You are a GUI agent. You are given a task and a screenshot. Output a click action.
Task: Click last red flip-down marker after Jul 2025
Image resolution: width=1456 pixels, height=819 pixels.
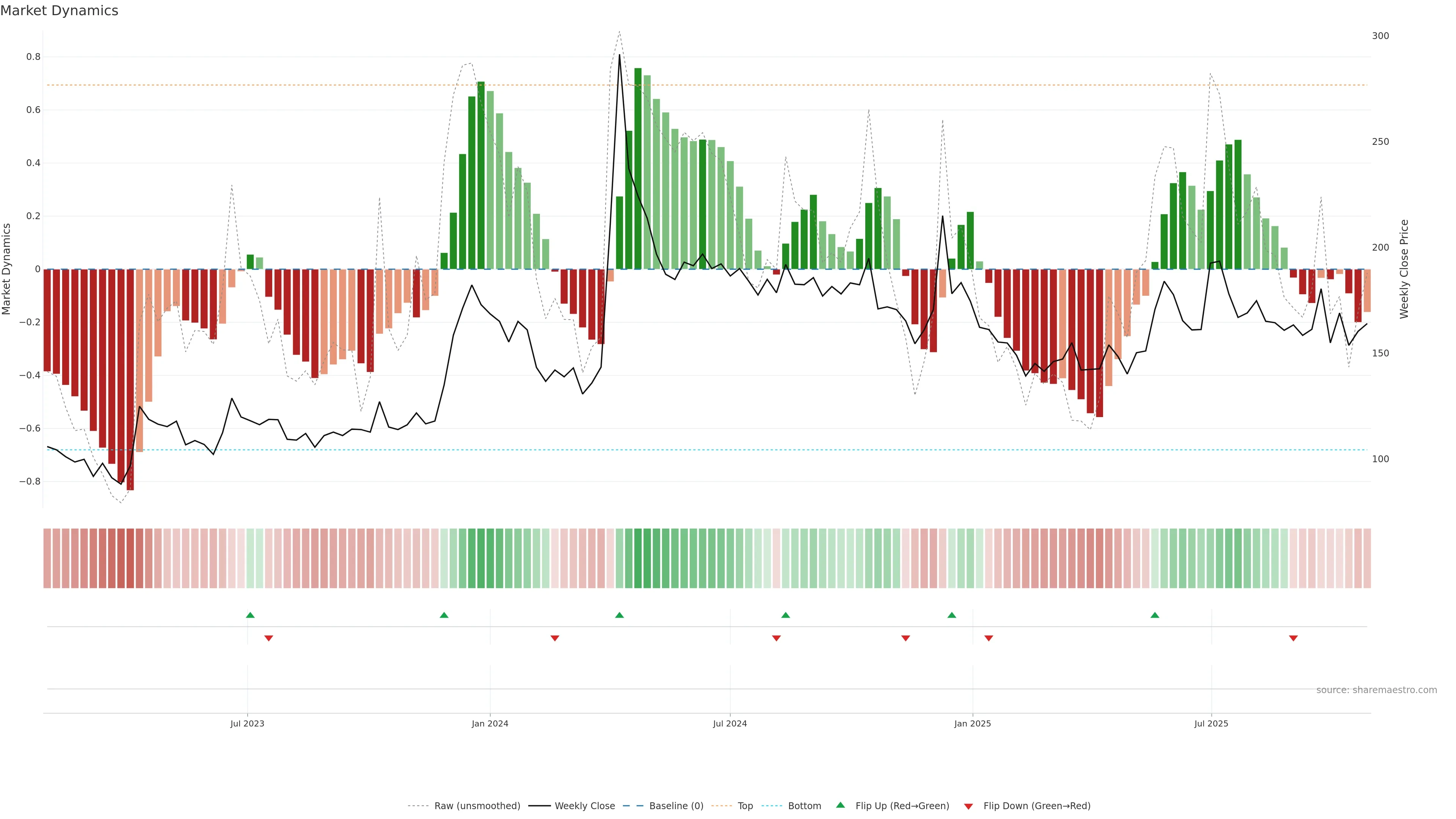[x=1293, y=638]
